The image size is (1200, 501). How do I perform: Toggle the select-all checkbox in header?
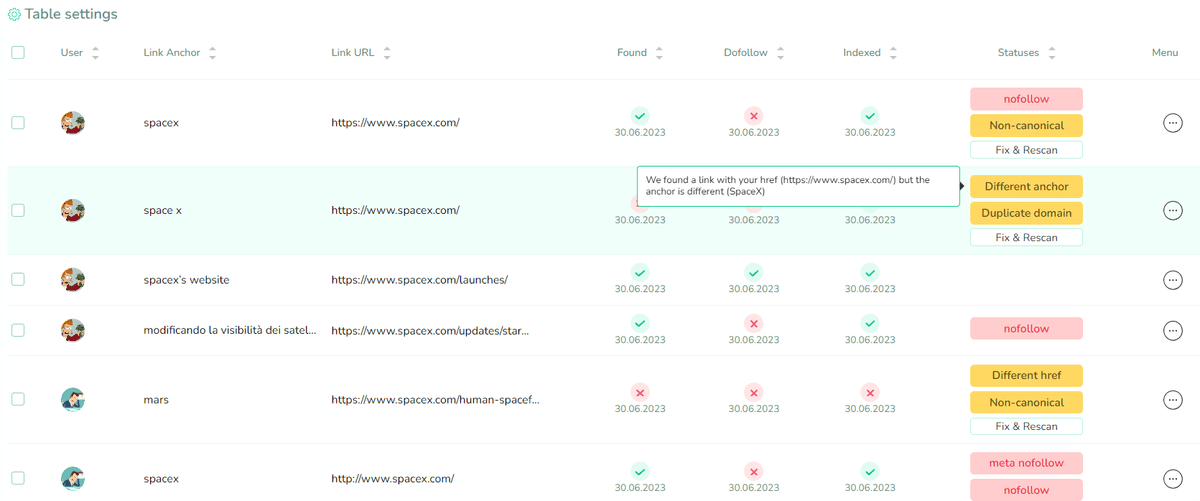(18, 53)
